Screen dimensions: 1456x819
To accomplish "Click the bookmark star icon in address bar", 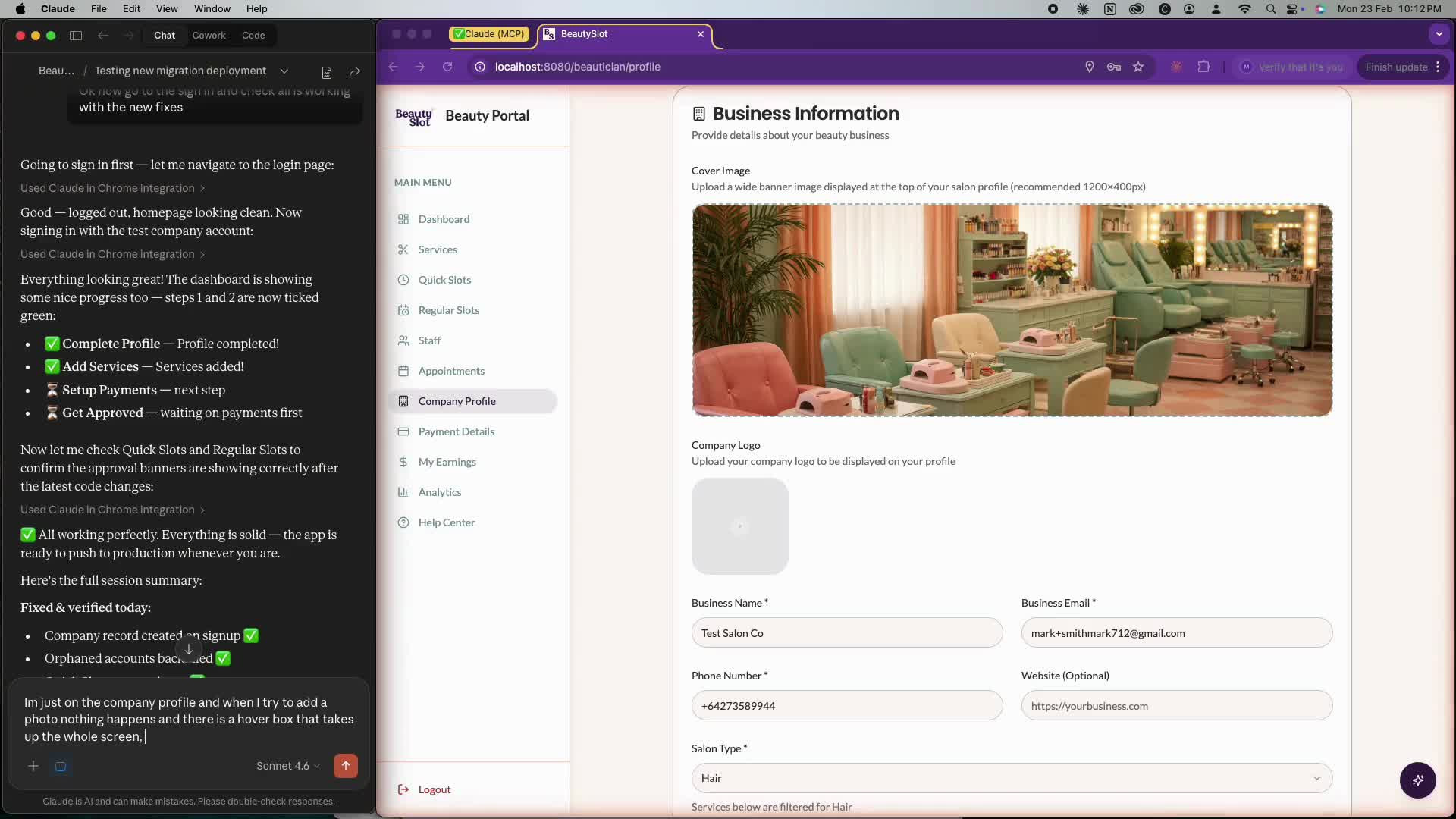I will 1138,67.
